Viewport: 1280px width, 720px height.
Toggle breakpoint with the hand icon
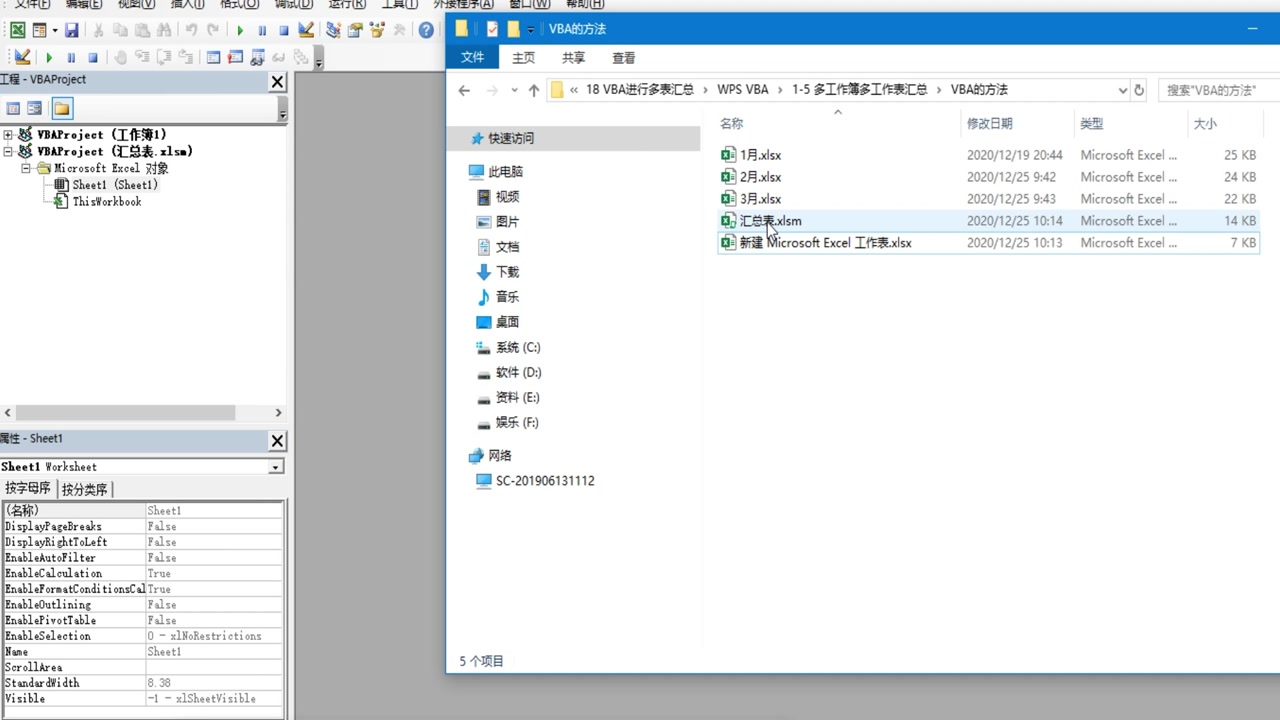(121, 58)
